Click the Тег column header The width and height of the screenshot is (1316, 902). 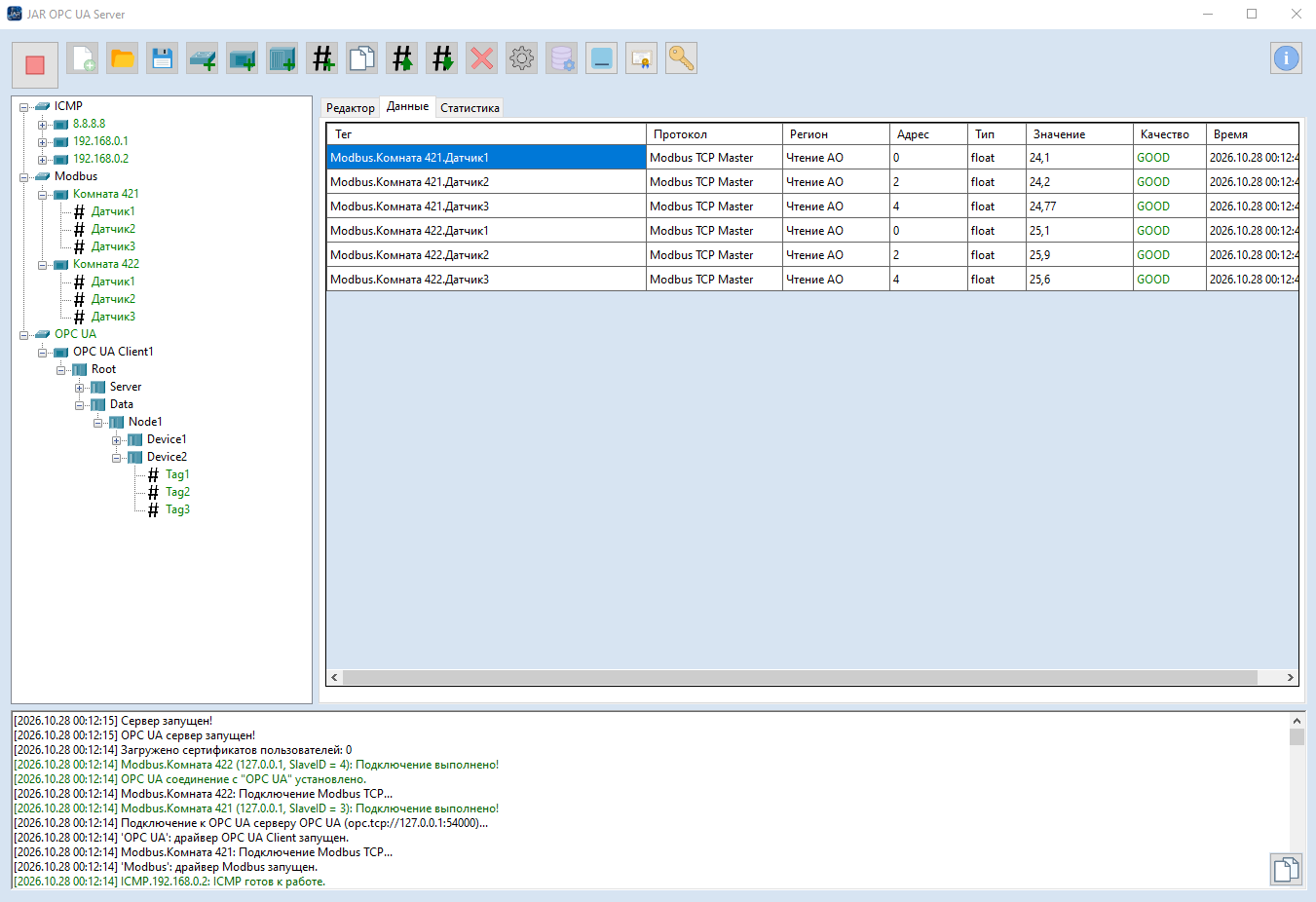click(487, 134)
